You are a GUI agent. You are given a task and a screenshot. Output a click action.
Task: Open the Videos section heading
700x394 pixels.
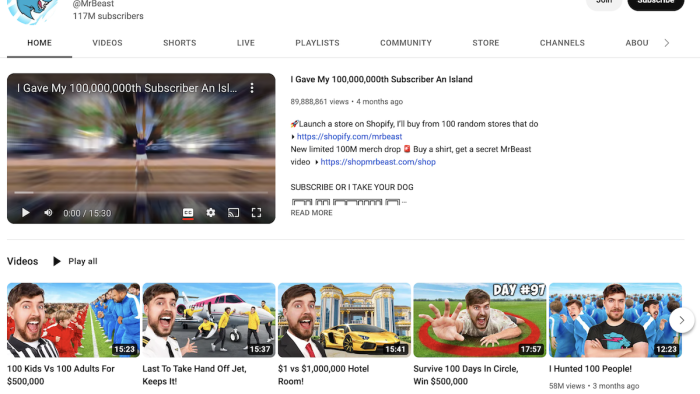pos(22,261)
